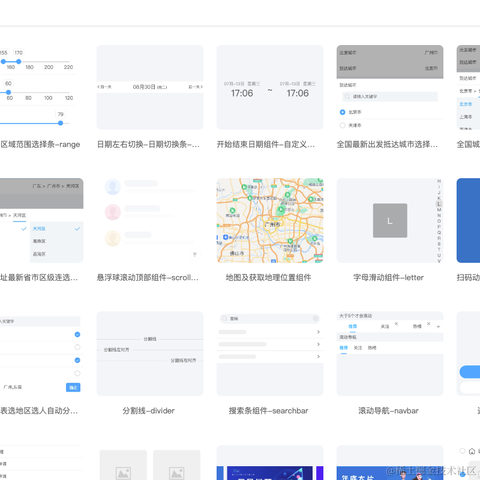Select the upper 推荐 navbar tab
Image resolution: width=480 pixels, height=480 pixels.
tap(353, 326)
